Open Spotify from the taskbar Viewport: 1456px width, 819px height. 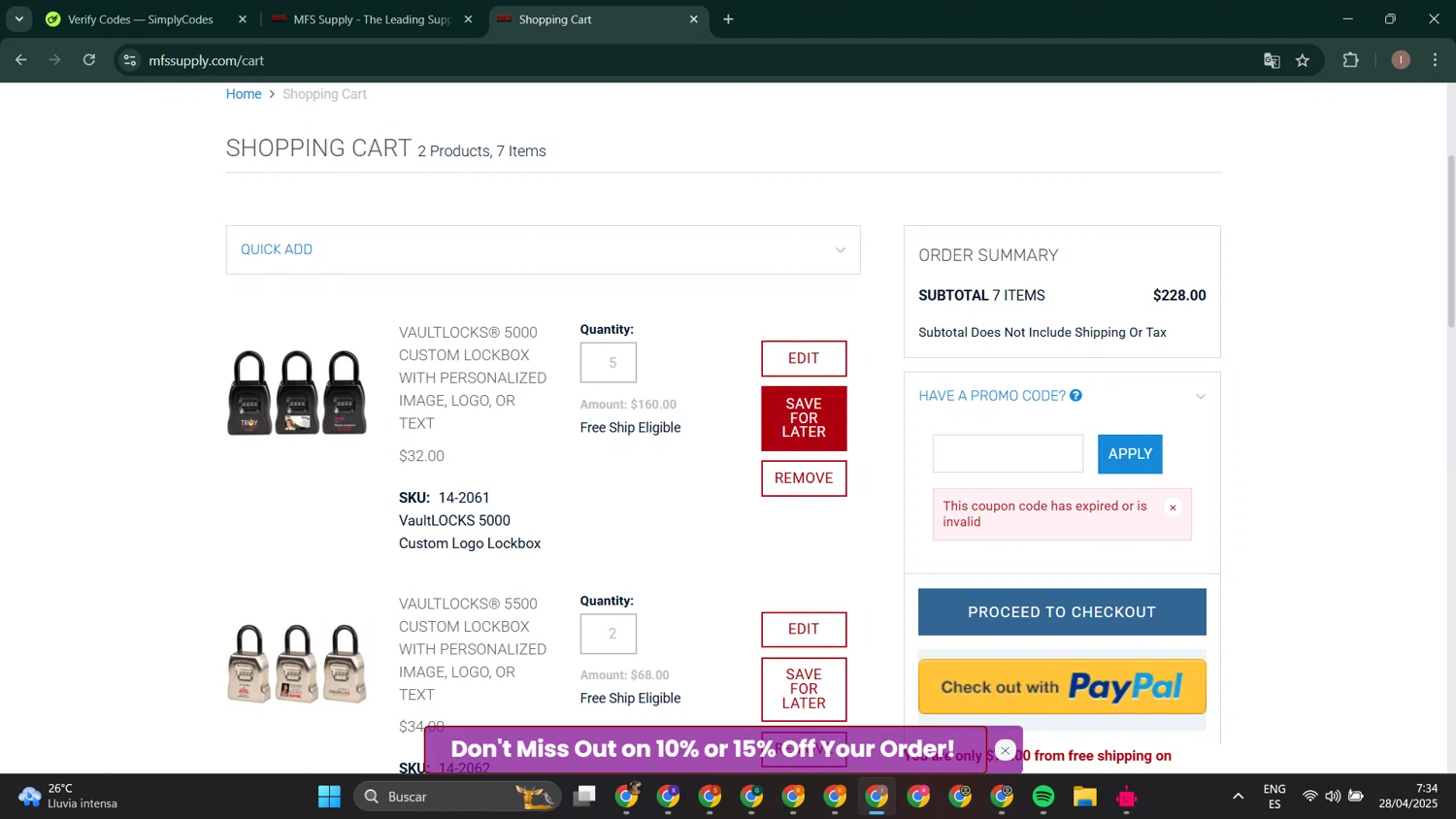(x=1043, y=797)
